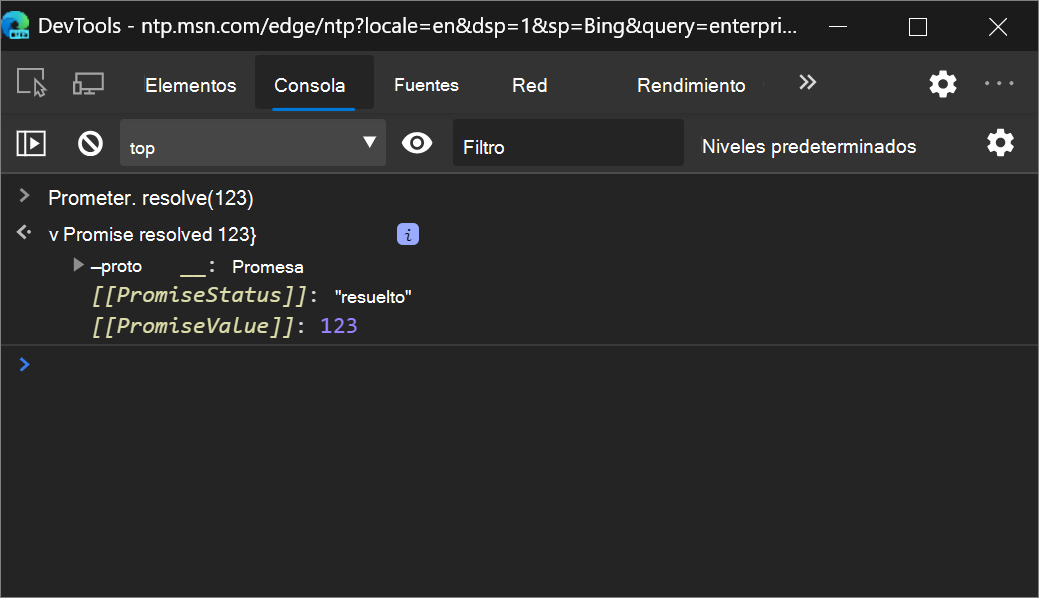1039x598 pixels.
Task: Select the [[PromiseValue]] property
Action: point(191,326)
